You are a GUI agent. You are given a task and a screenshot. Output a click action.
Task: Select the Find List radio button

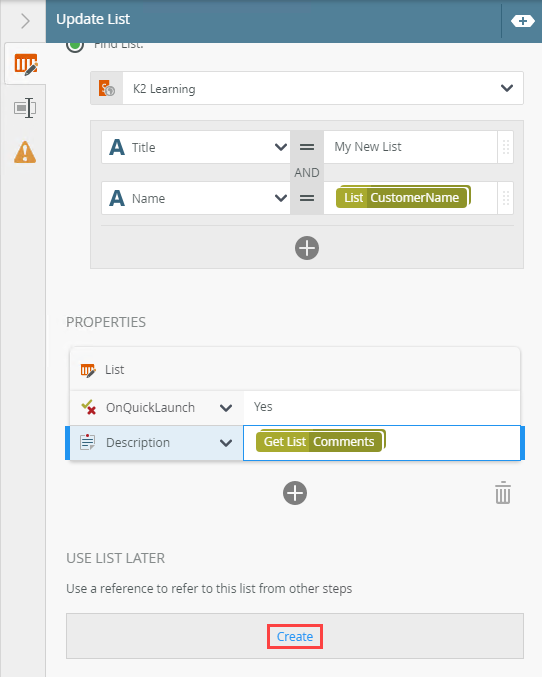[75, 45]
